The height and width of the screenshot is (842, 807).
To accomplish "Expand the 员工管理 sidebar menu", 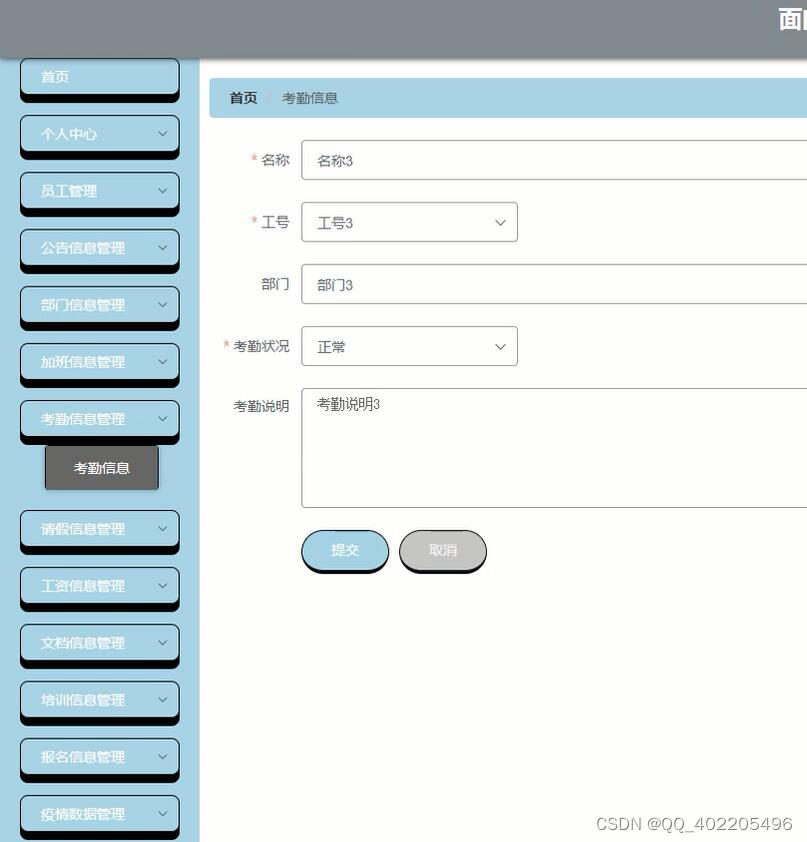I will [x=99, y=190].
